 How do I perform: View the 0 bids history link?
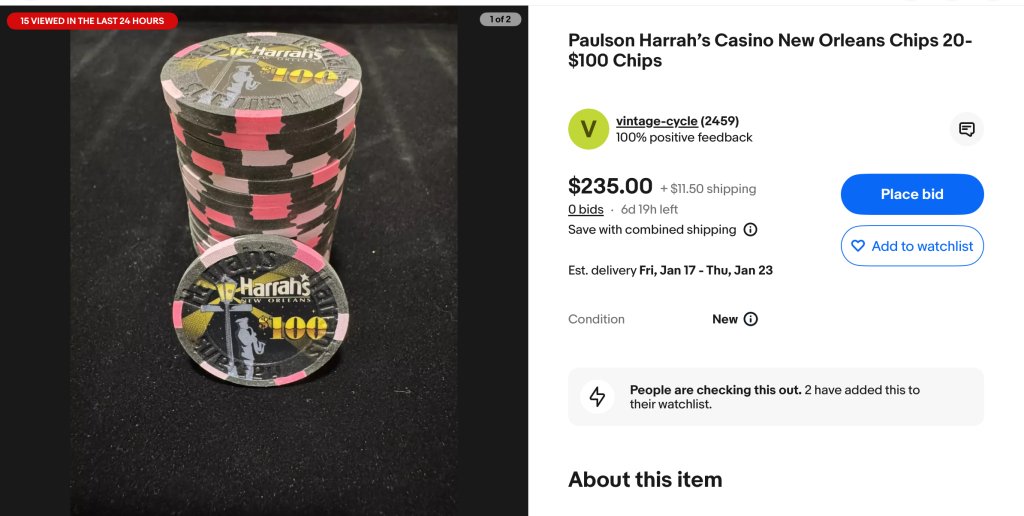tap(585, 210)
